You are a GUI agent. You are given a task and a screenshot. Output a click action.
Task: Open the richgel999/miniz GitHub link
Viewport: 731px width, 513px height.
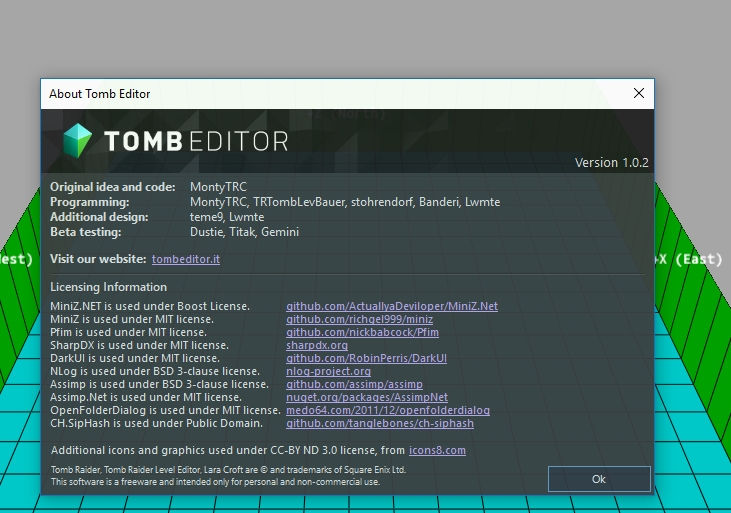(359, 319)
